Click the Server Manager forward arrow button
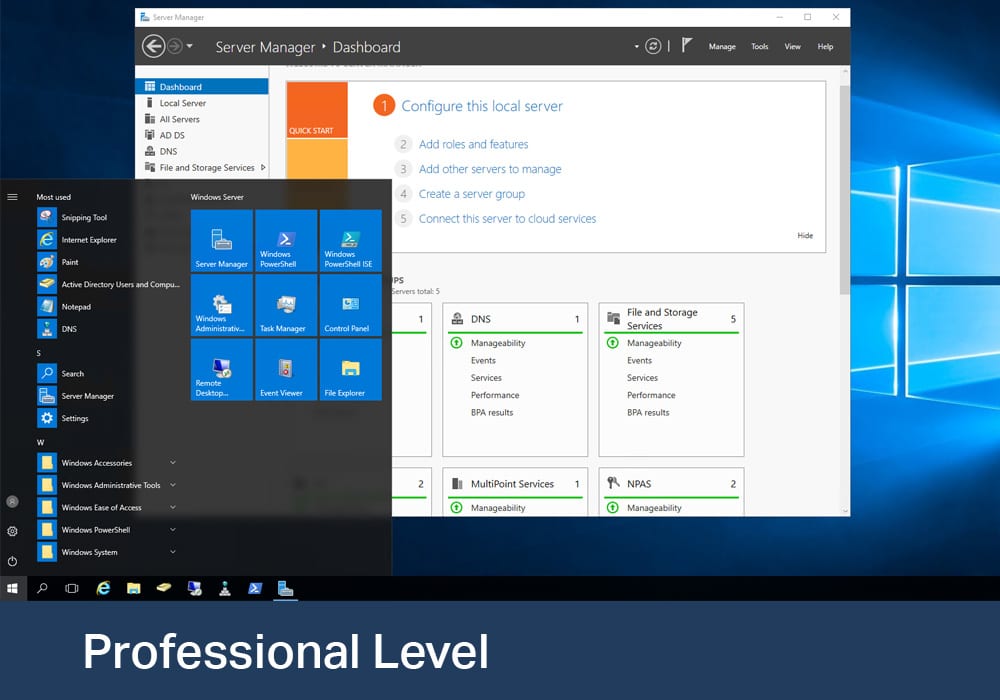 pos(175,47)
